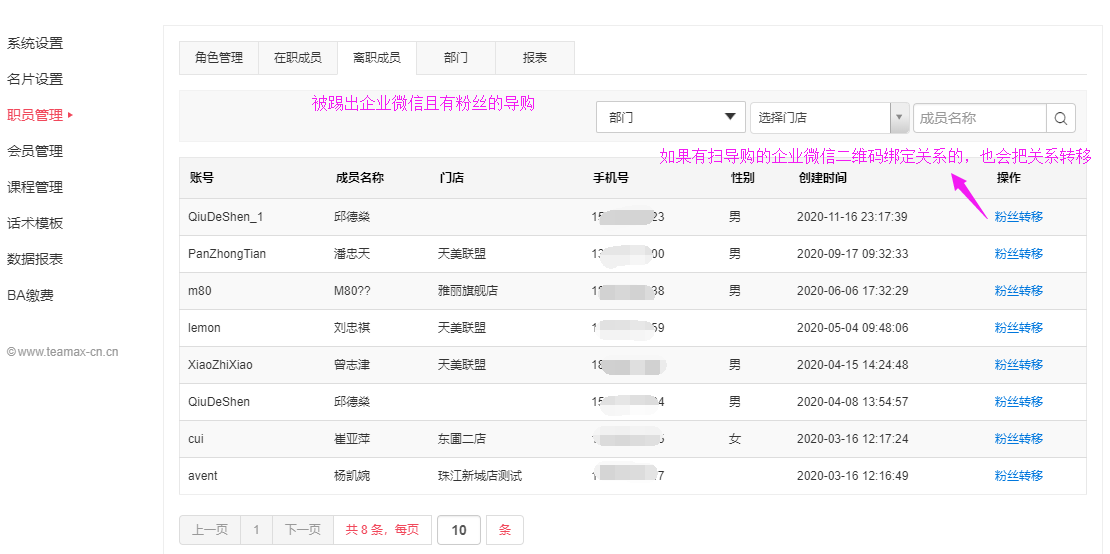The height and width of the screenshot is (554, 1110).
Task: Expand the 职员管理 sidebar menu
Action: [x=36, y=115]
